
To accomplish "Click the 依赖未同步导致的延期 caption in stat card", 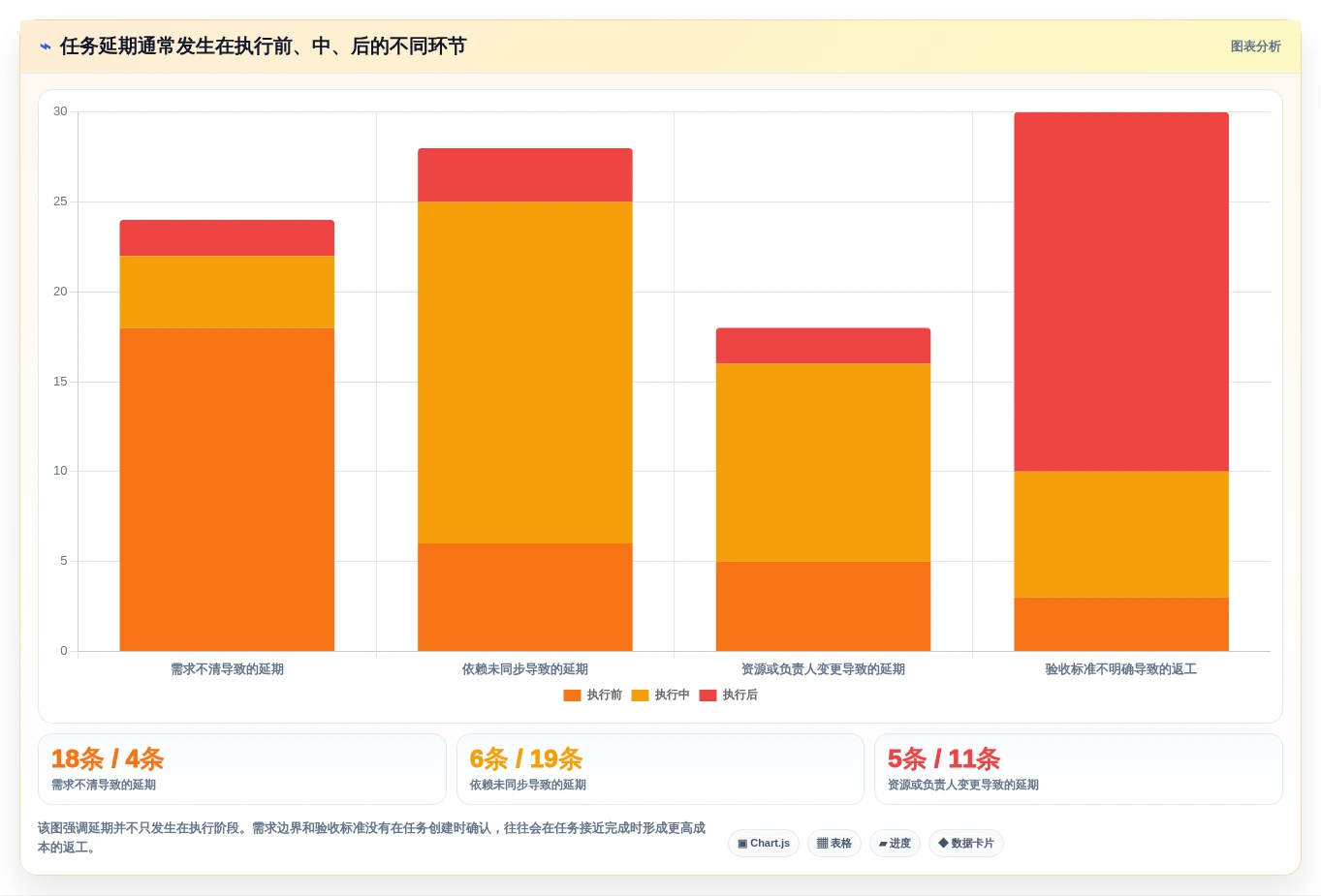I will 528,785.
